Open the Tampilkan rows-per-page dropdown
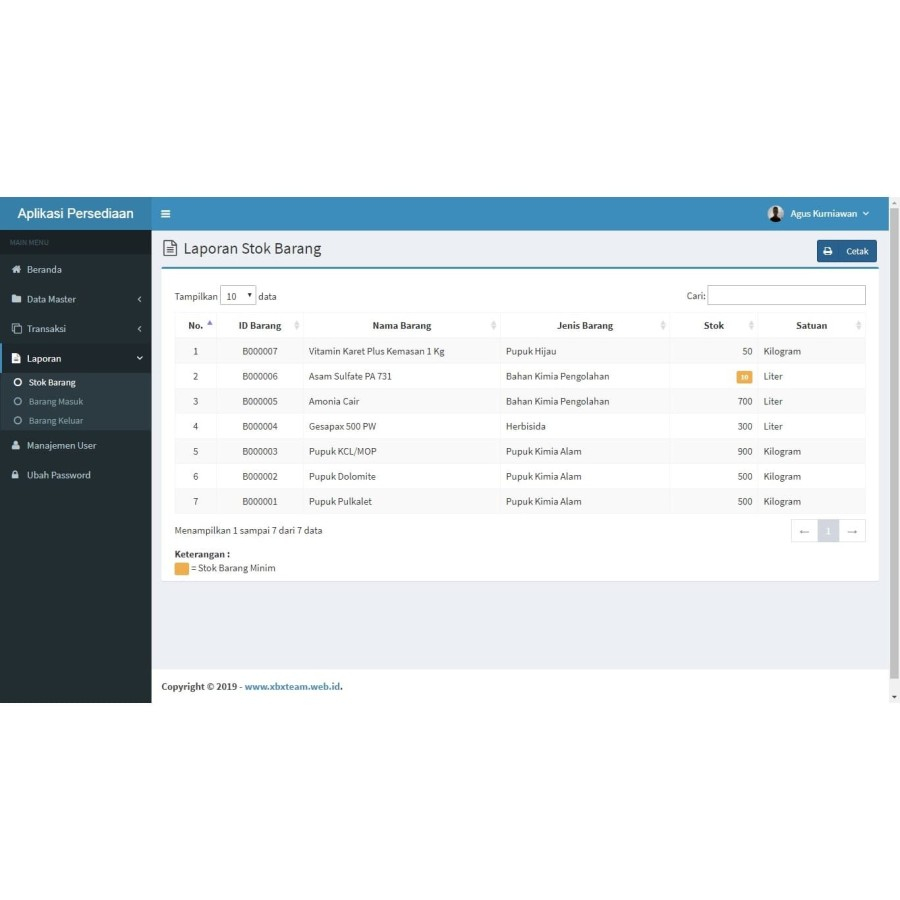Screen dimensions: 900x900 (x=238, y=296)
